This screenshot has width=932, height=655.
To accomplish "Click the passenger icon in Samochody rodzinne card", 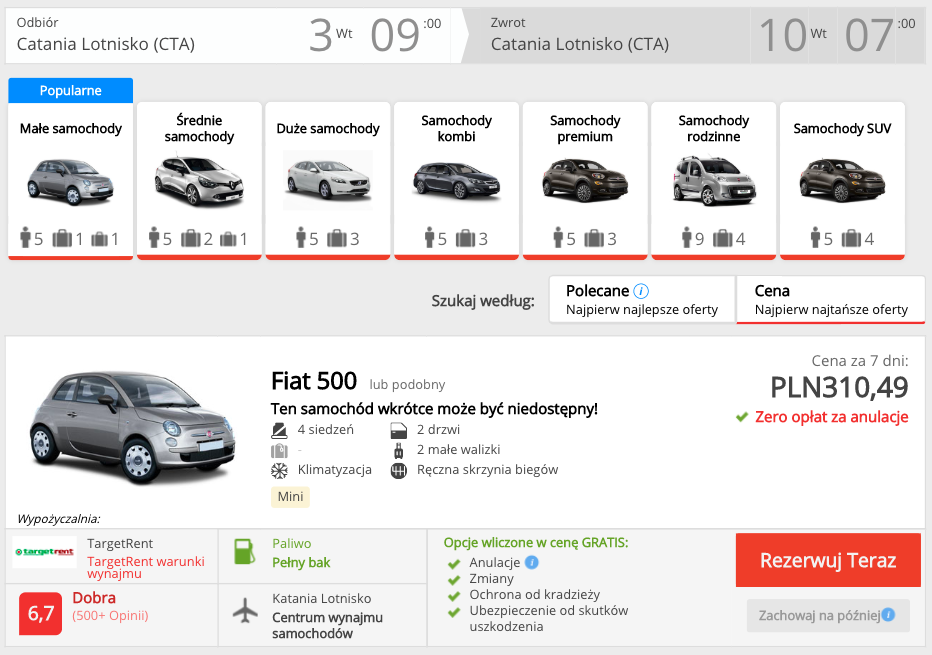I will [687, 237].
